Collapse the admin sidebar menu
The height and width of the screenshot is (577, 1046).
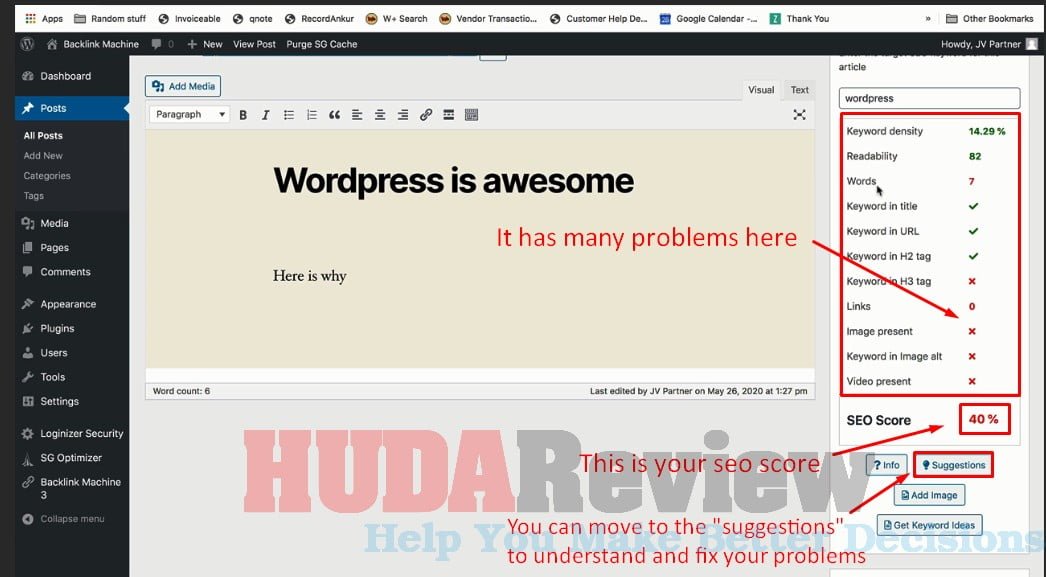(x=63, y=519)
